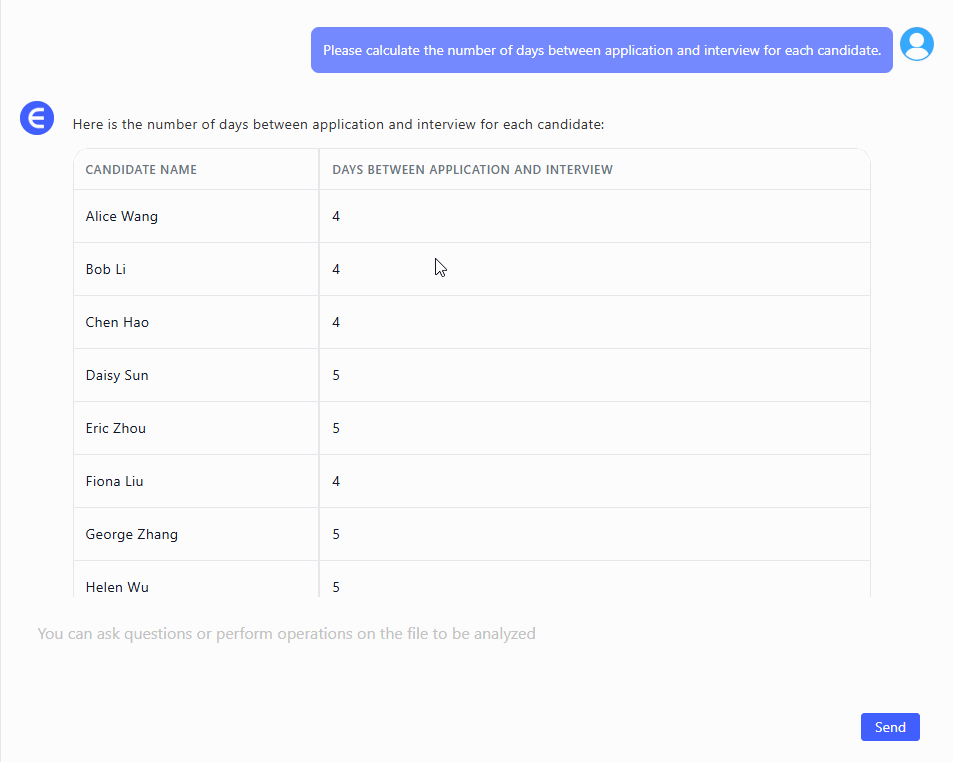Click the George Zhang name cell
Image resolution: width=953 pixels, height=762 pixels.
coord(132,535)
